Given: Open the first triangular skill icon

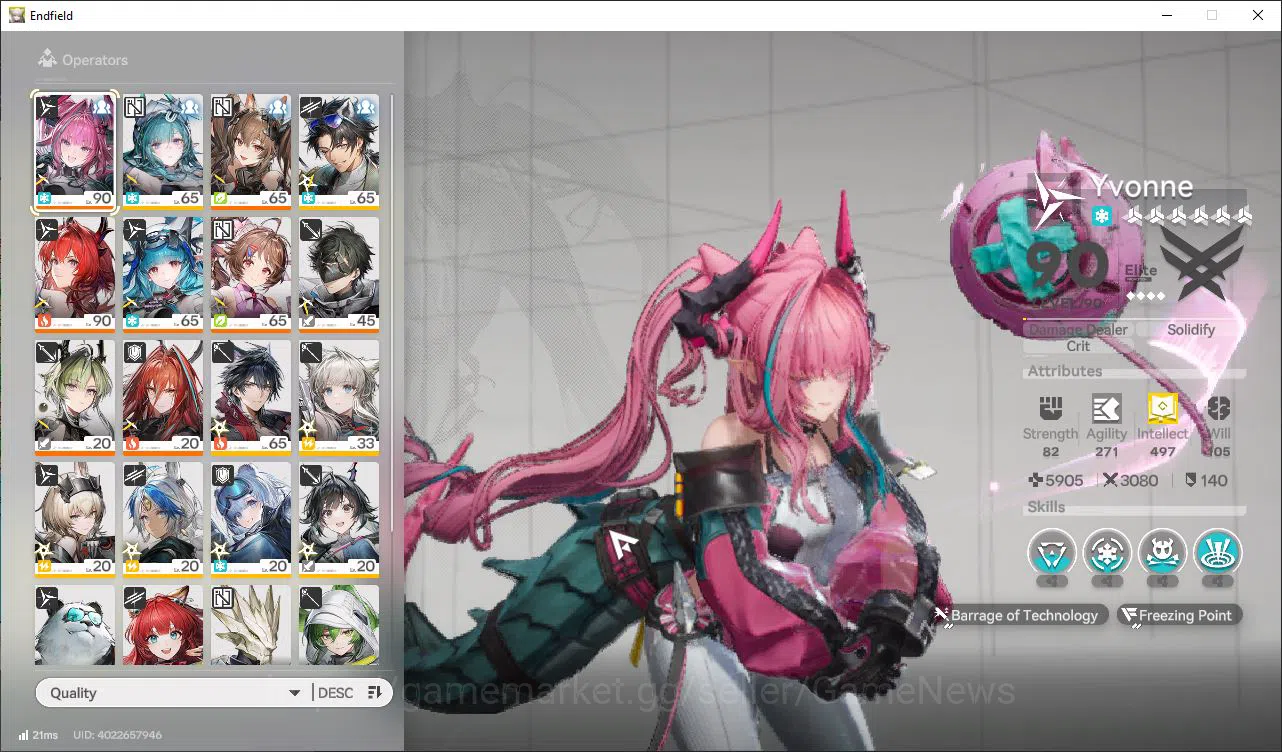Looking at the screenshot, I should (1052, 553).
